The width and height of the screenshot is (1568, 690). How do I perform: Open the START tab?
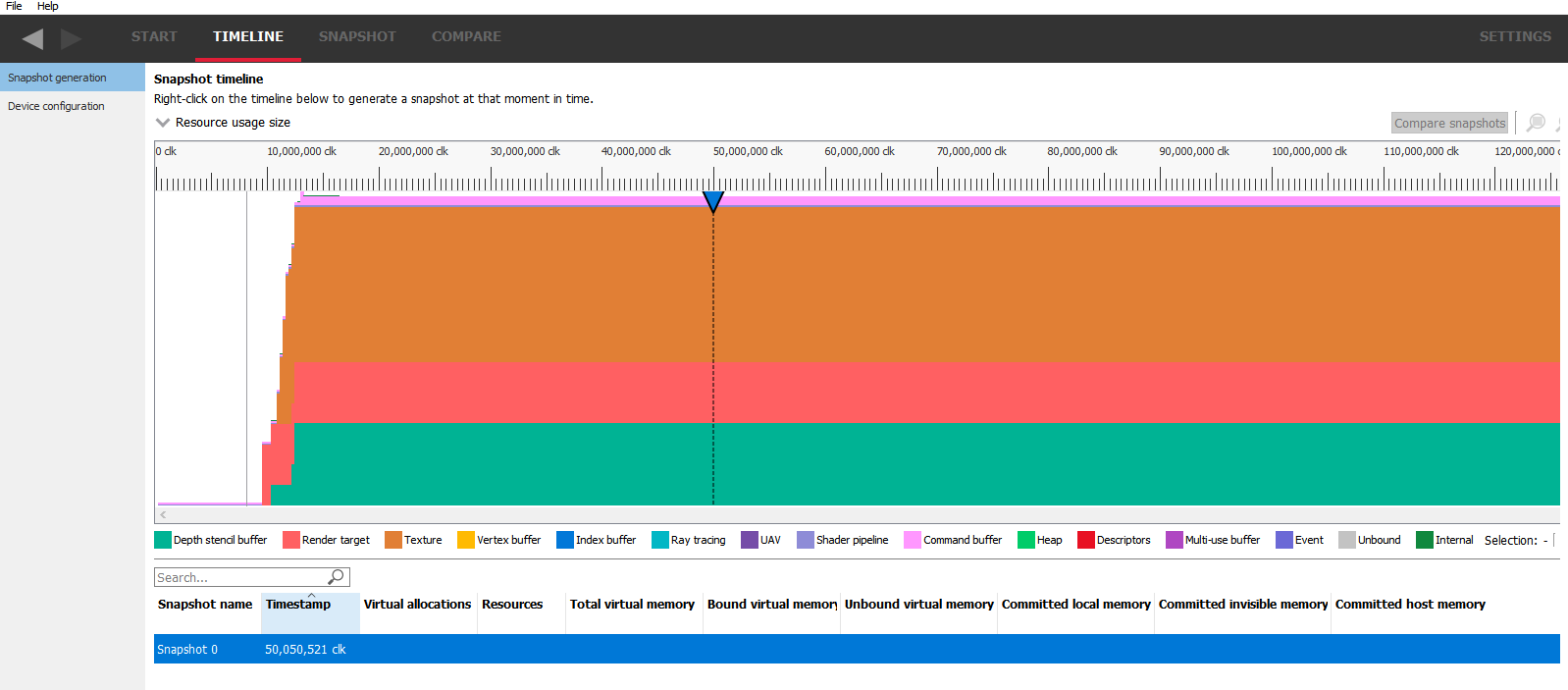click(x=154, y=36)
